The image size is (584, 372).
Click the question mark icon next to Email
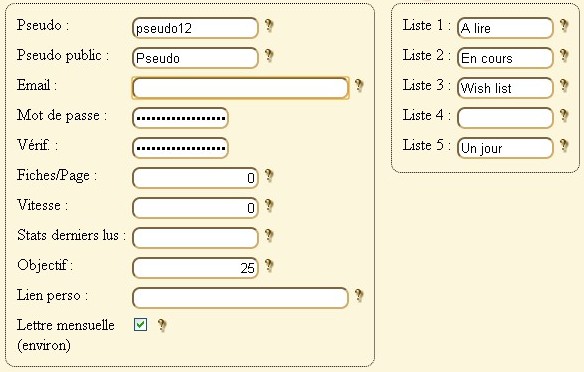coord(359,86)
